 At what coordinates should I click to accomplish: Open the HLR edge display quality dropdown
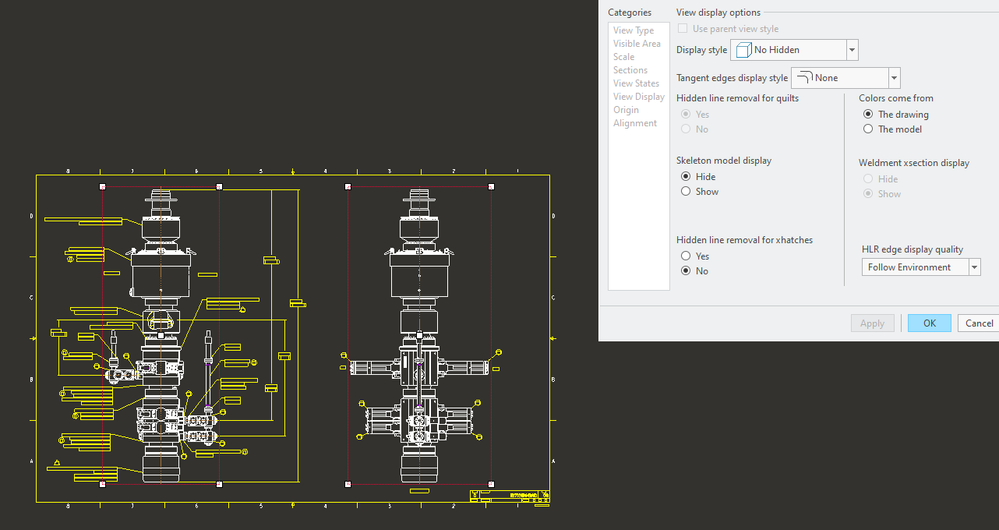[921, 267]
